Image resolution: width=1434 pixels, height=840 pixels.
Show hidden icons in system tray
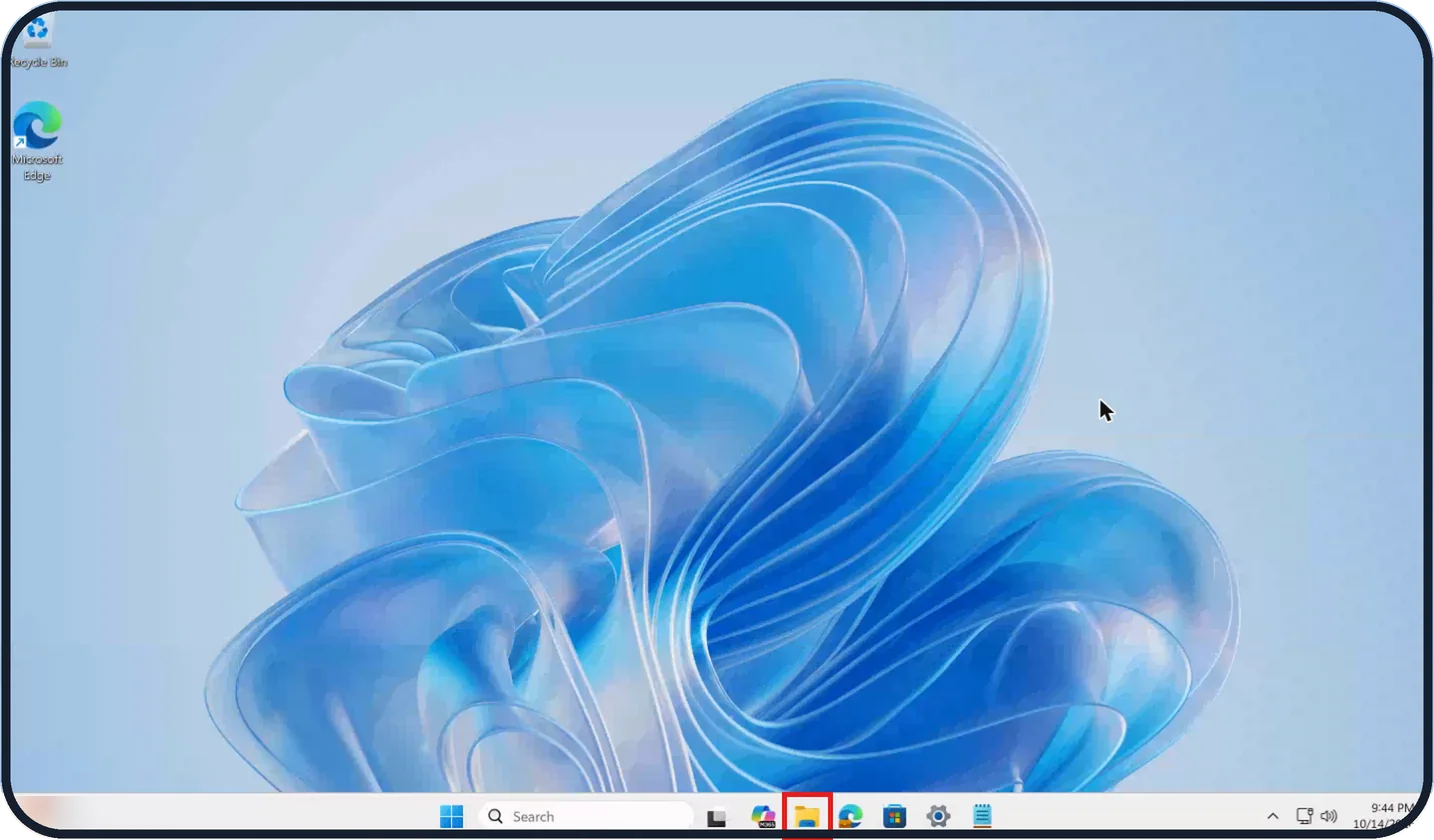click(1272, 817)
